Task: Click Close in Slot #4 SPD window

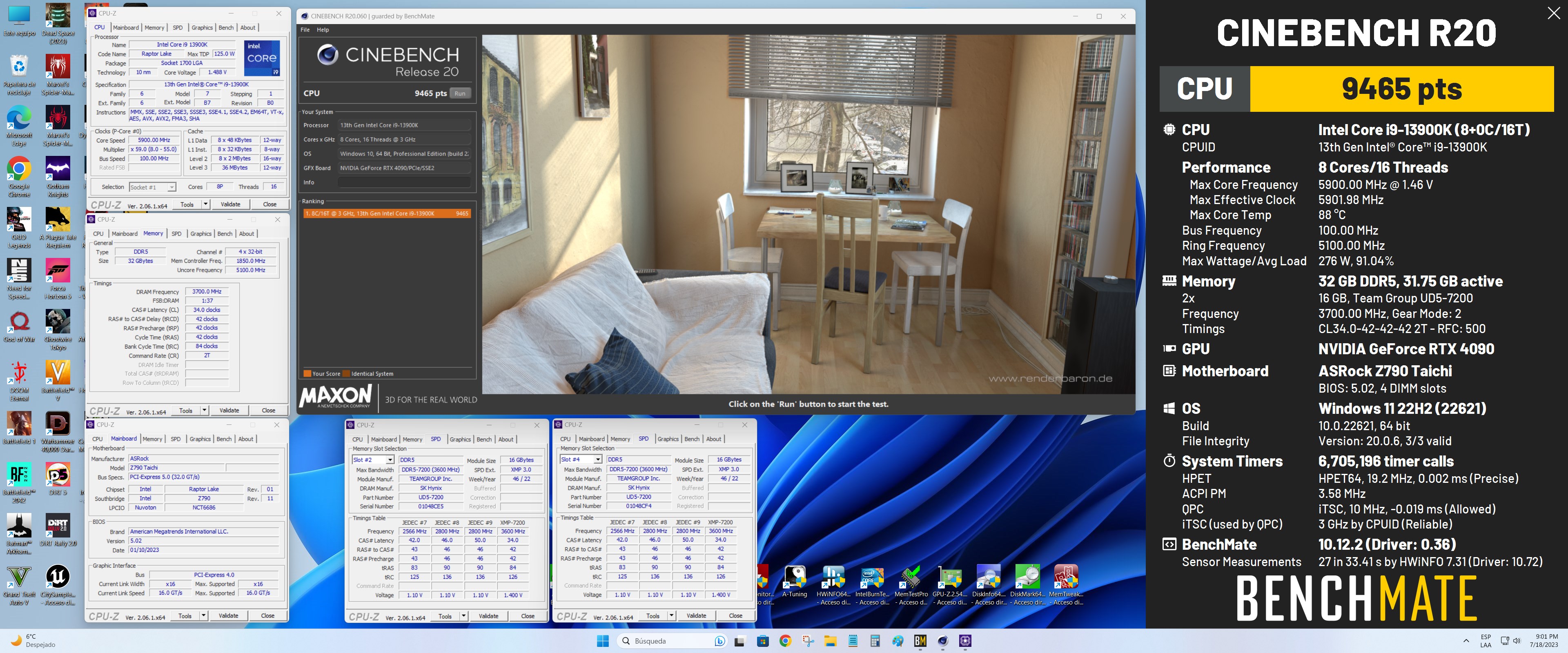Action: (x=736, y=616)
